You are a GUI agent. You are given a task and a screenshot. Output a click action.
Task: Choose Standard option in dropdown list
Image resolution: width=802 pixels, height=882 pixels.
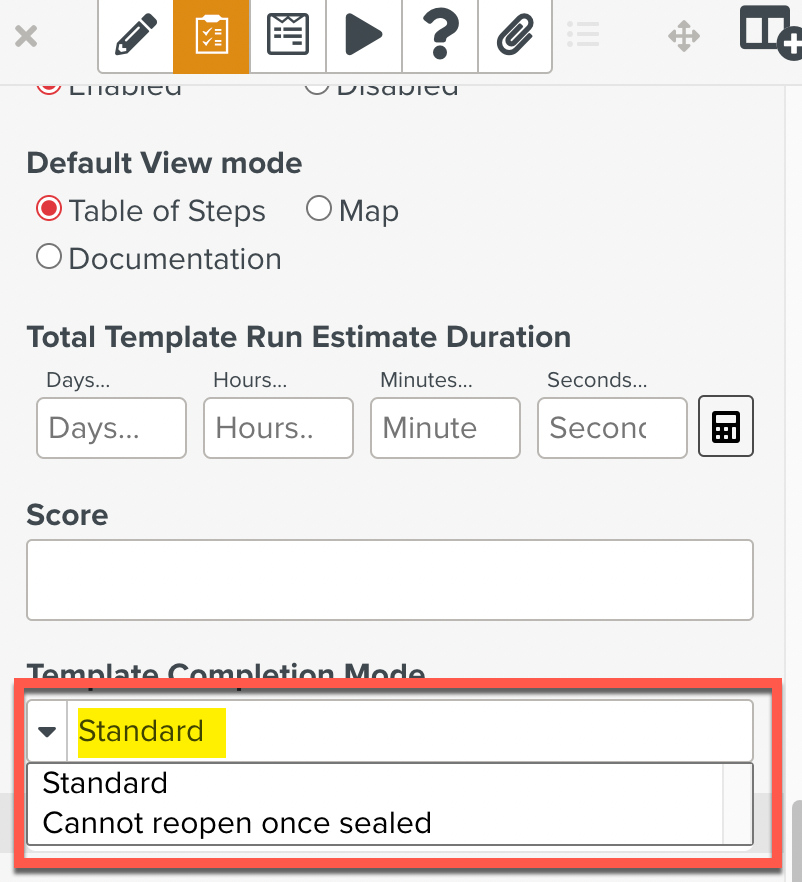pyautogui.click(x=105, y=783)
